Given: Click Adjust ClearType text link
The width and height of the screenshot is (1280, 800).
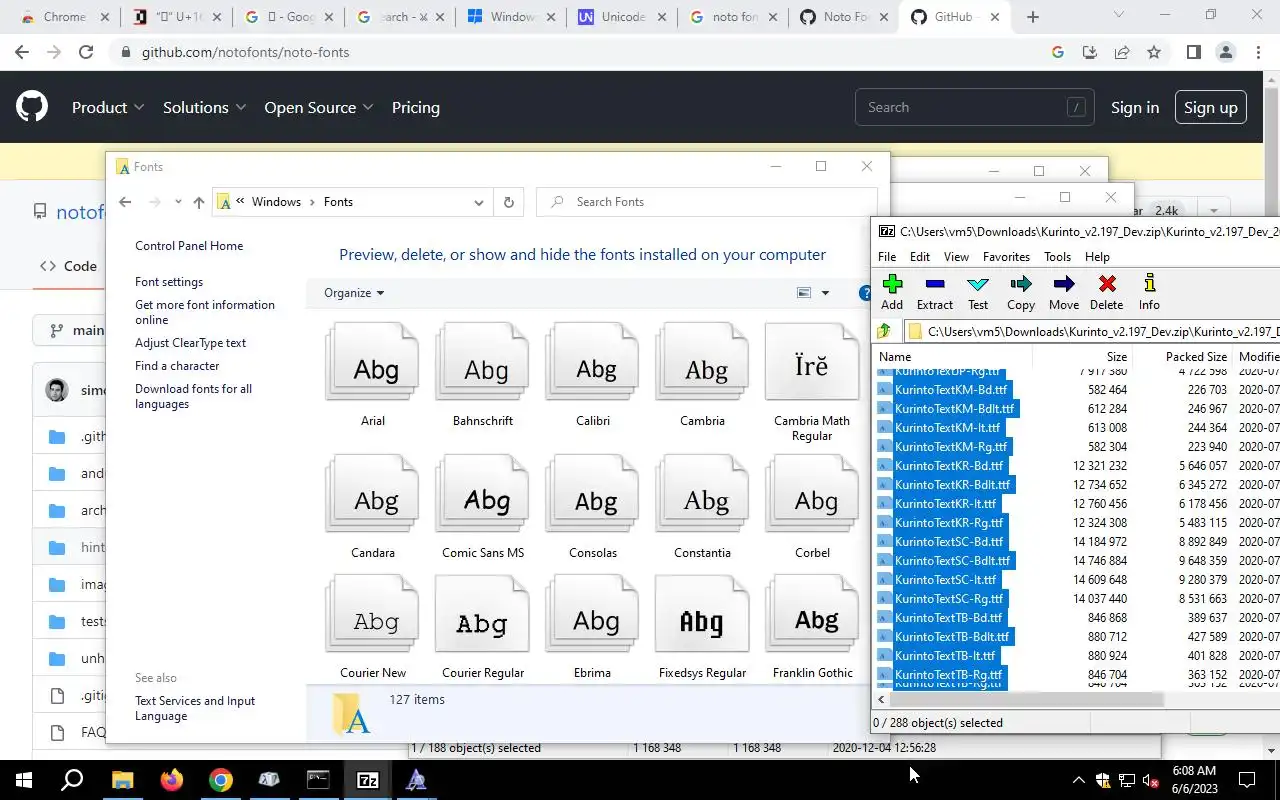Looking at the screenshot, I should point(190,343).
